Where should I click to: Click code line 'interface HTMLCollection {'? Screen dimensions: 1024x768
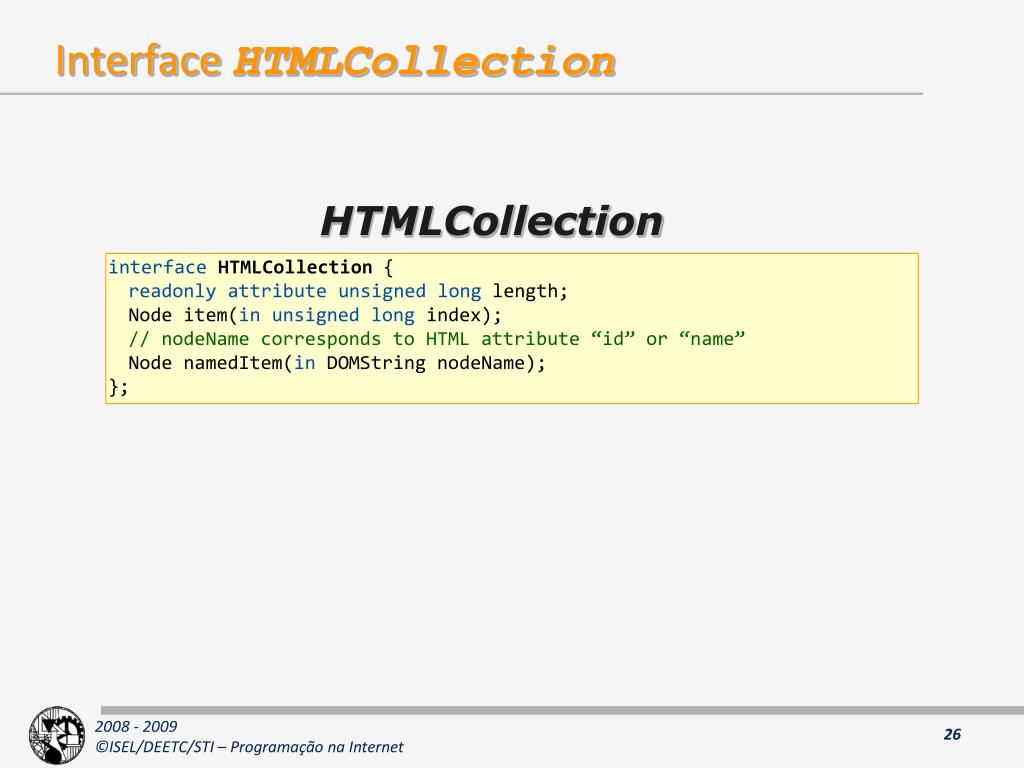(x=251, y=267)
